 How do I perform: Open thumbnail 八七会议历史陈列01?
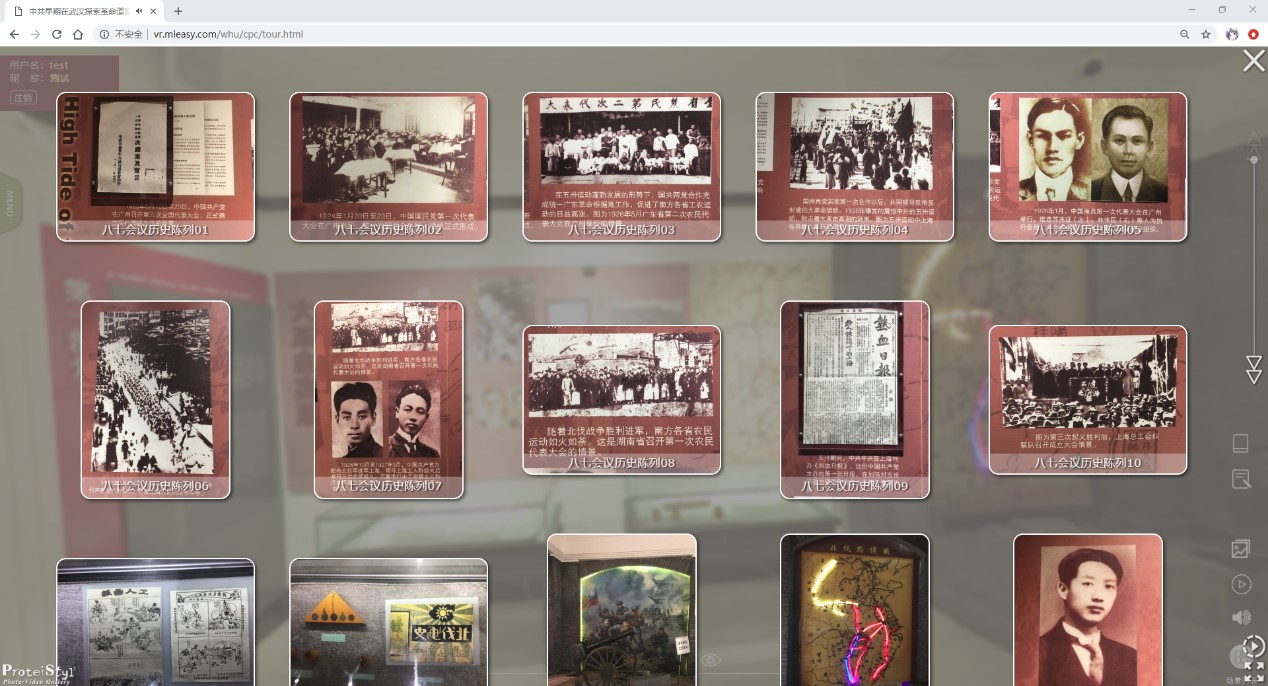(x=155, y=166)
